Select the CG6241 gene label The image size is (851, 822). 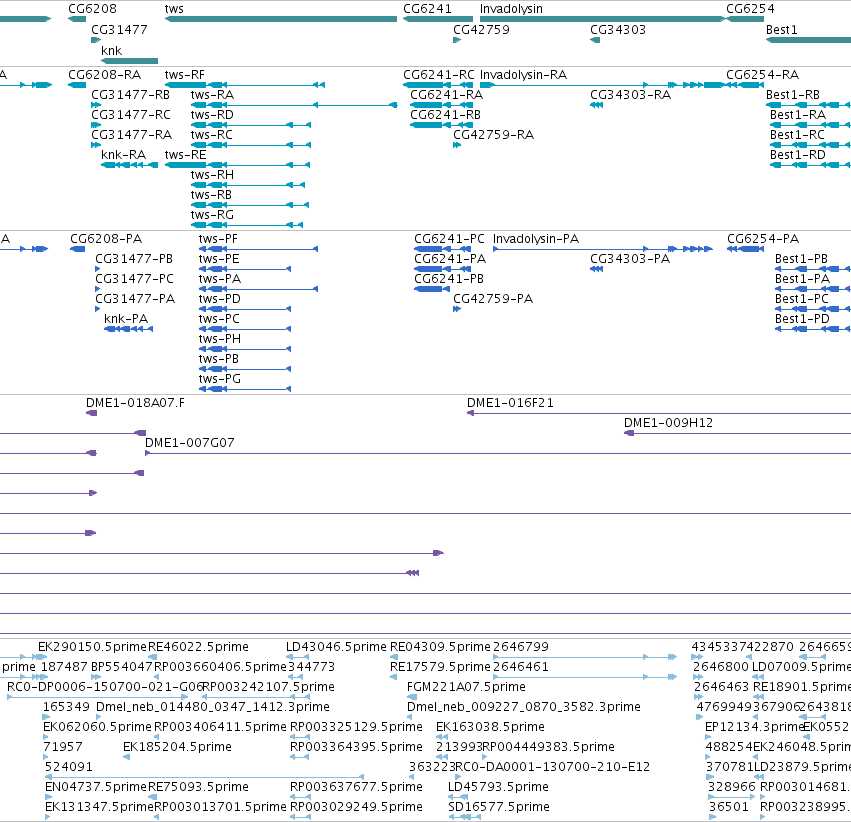(x=427, y=9)
